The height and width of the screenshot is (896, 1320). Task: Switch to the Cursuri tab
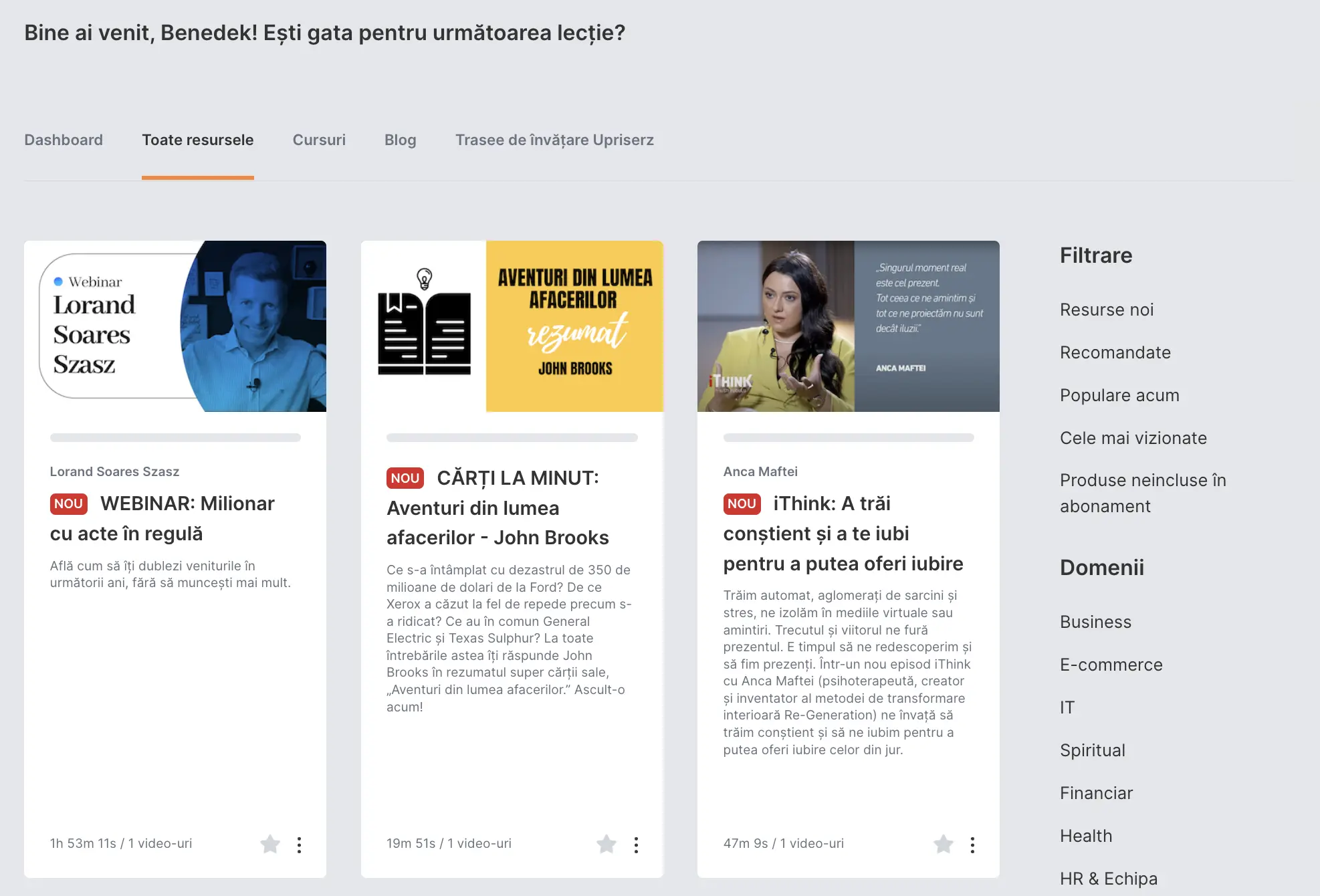click(319, 140)
